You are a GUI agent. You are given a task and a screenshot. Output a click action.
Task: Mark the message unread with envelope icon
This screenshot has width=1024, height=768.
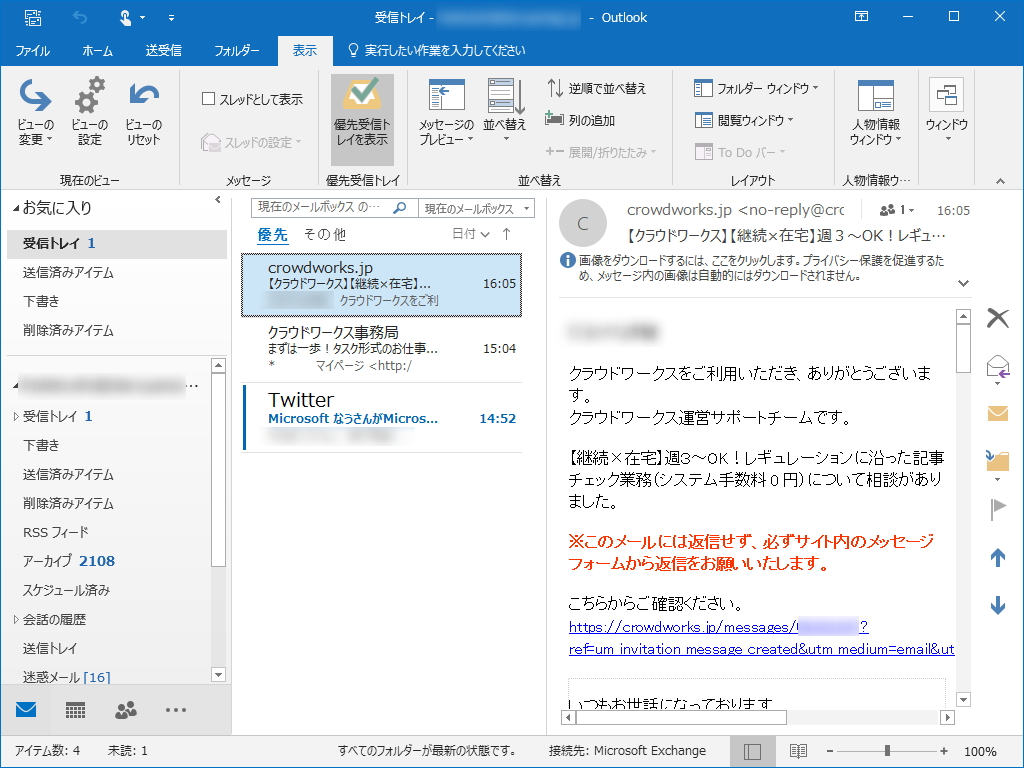[997, 412]
